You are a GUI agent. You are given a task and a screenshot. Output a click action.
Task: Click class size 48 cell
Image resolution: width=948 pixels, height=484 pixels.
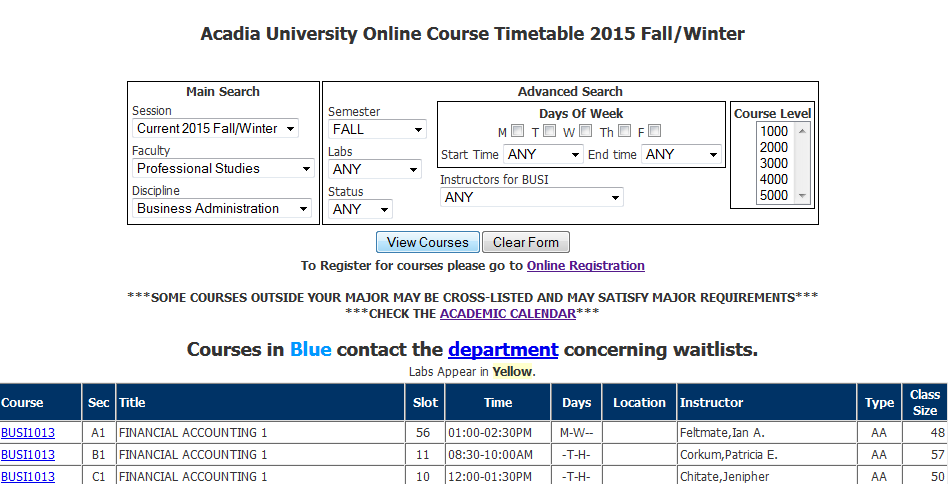(x=925, y=433)
